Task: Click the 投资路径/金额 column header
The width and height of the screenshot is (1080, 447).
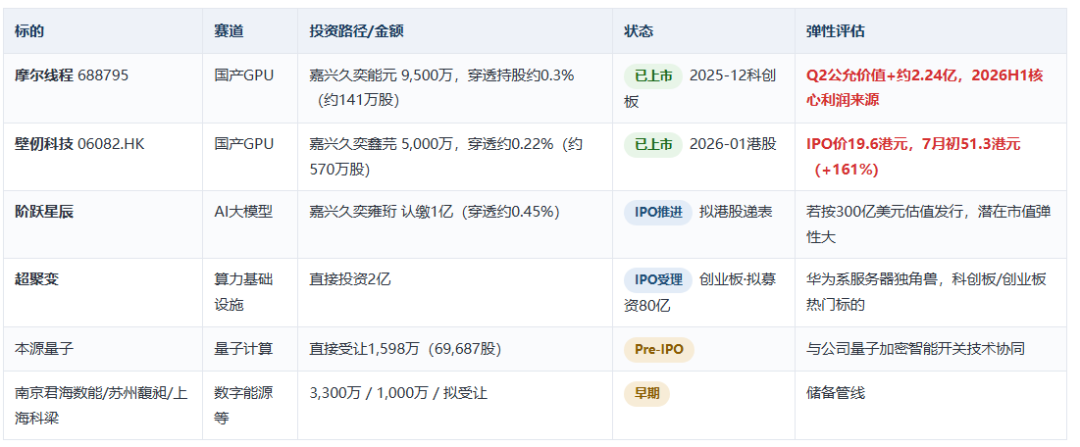Action: coord(455,32)
